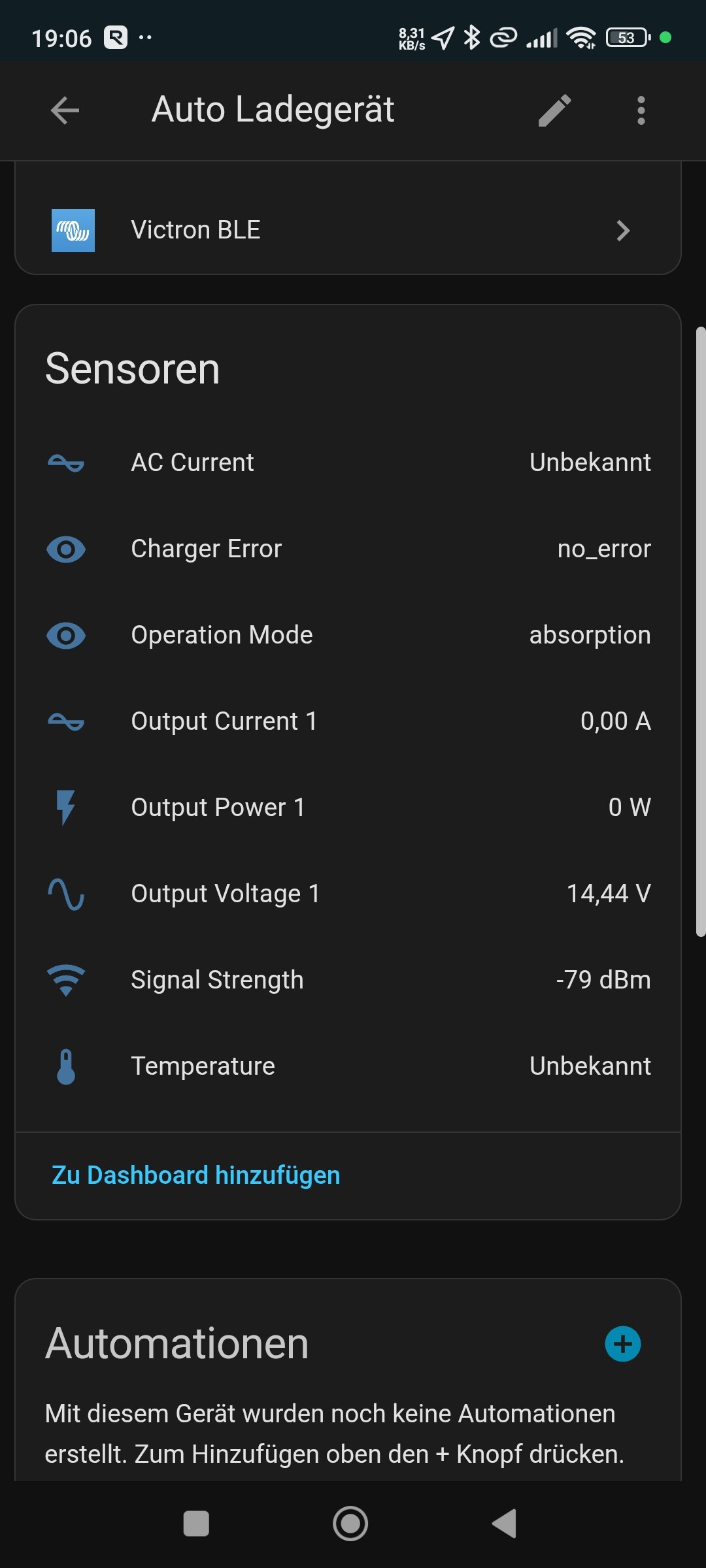The height and width of the screenshot is (1568, 706).
Task: Click 'Zu Dashboard hinzufügen' link
Action: pyautogui.click(x=196, y=1175)
